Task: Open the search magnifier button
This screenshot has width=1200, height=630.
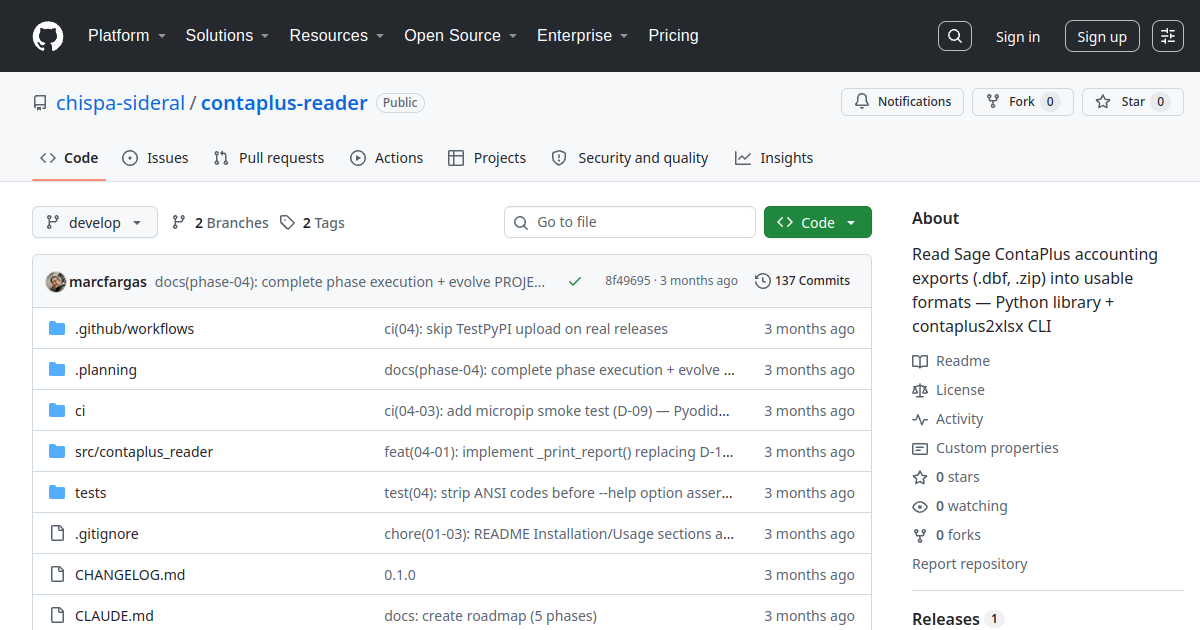Action: (955, 36)
